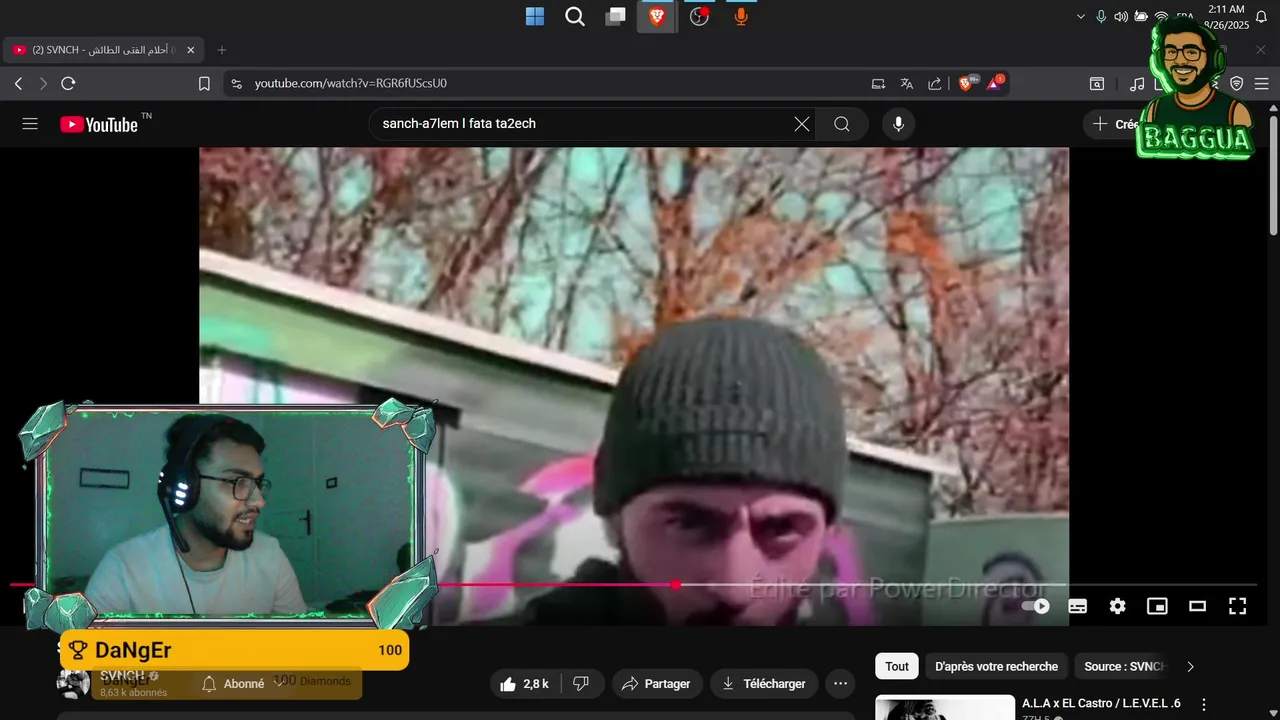This screenshot has height=720, width=1280.
Task: Open more actions three-dot menu
Action: 841,684
